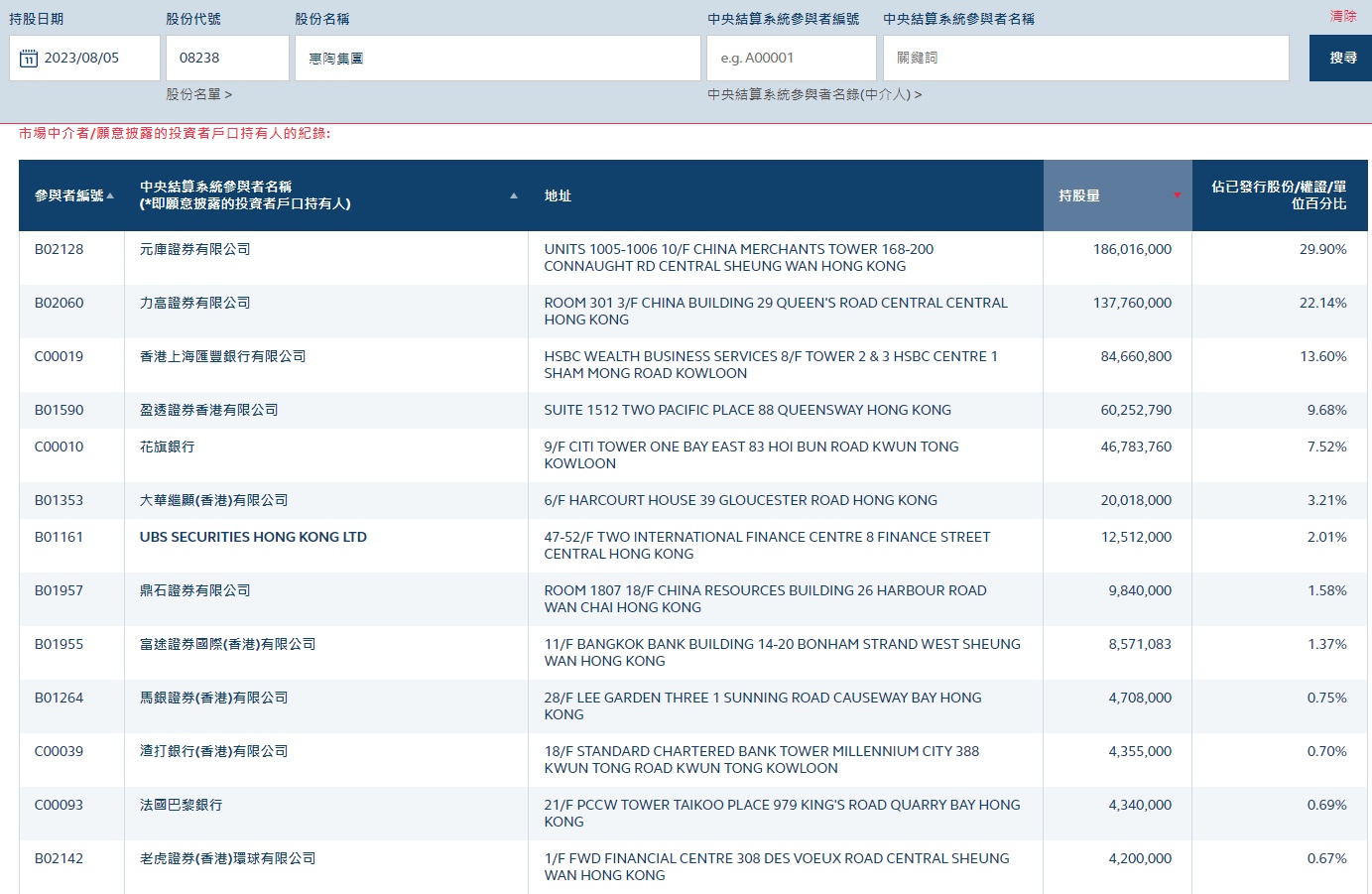Click the stock name field 惠陶集團
The image size is (1372, 894).
point(497,59)
